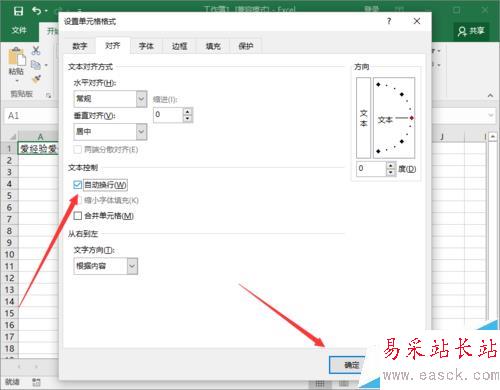Toggle the 自动换行 wrap text checkbox
This screenshot has width=500, height=390.
coord(77,185)
